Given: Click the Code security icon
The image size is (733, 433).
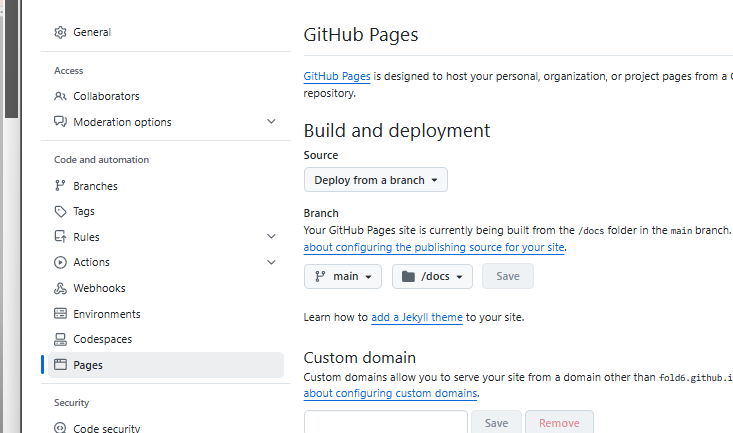Looking at the screenshot, I should (x=60, y=427).
